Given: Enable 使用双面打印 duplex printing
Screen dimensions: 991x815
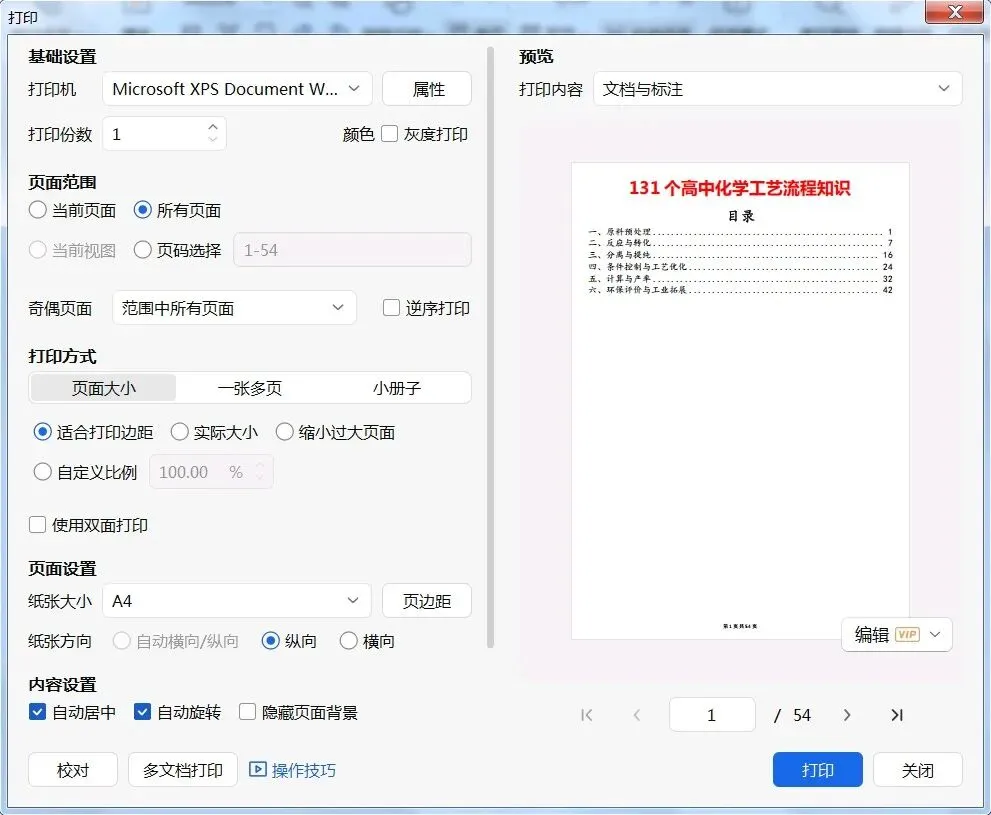Looking at the screenshot, I should coord(37,525).
